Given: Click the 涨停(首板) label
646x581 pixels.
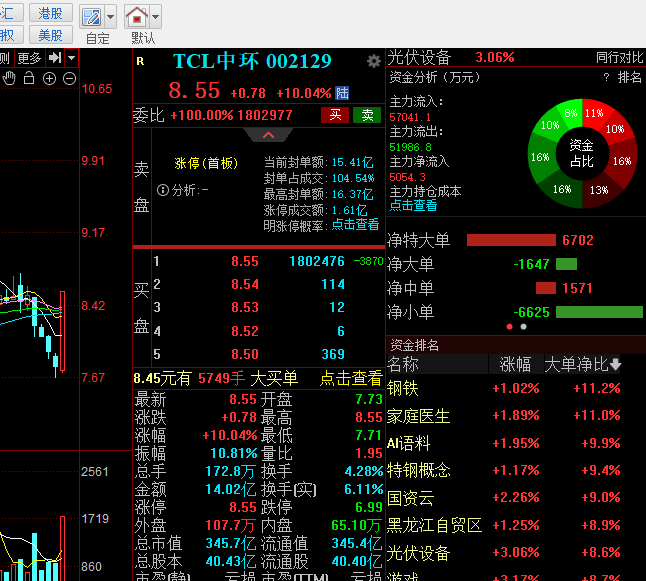Looking at the screenshot, I should pos(206,163).
